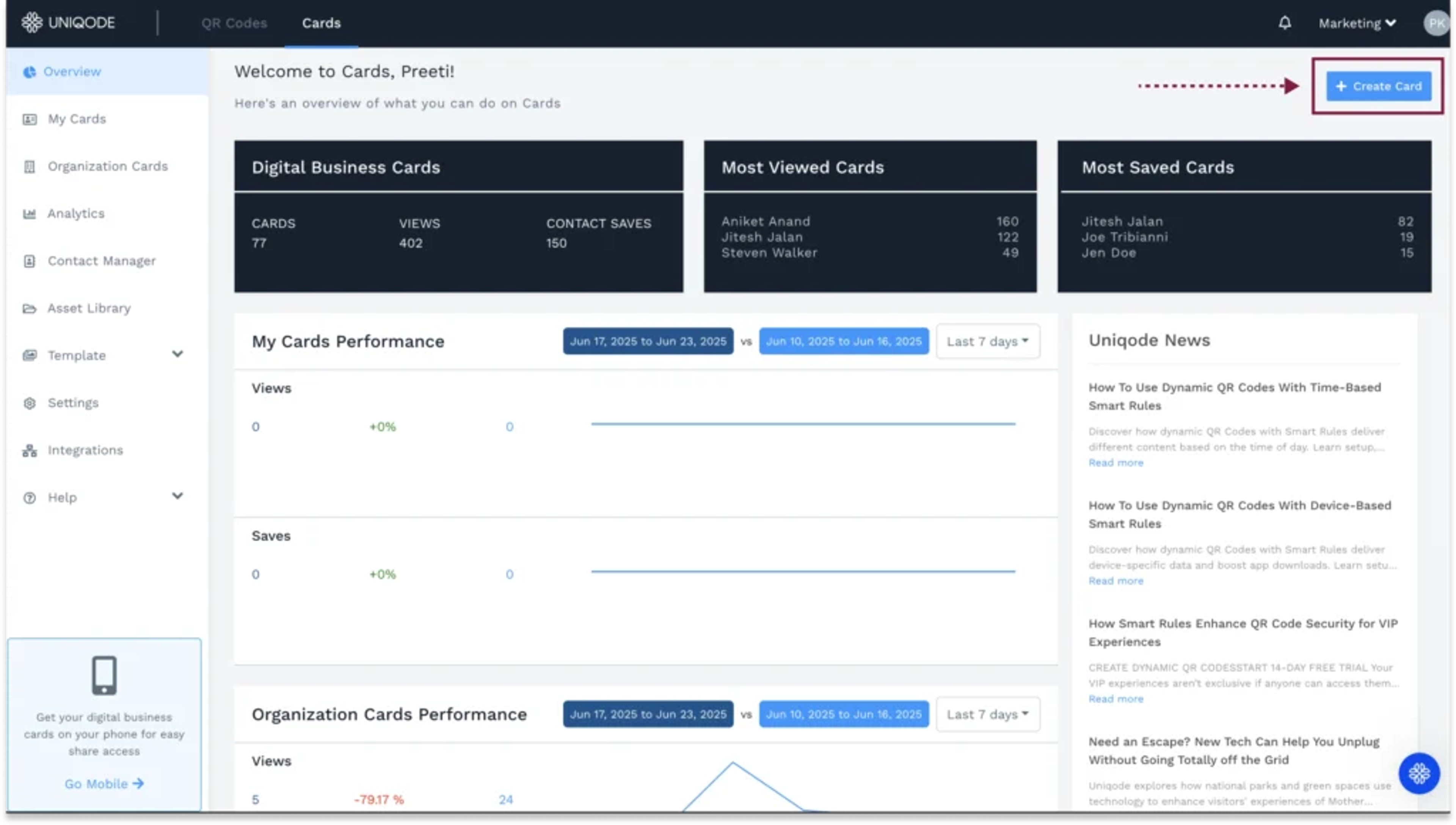The height and width of the screenshot is (825, 1456).
Task: Click the Create Card button
Action: (x=1378, y=86)
